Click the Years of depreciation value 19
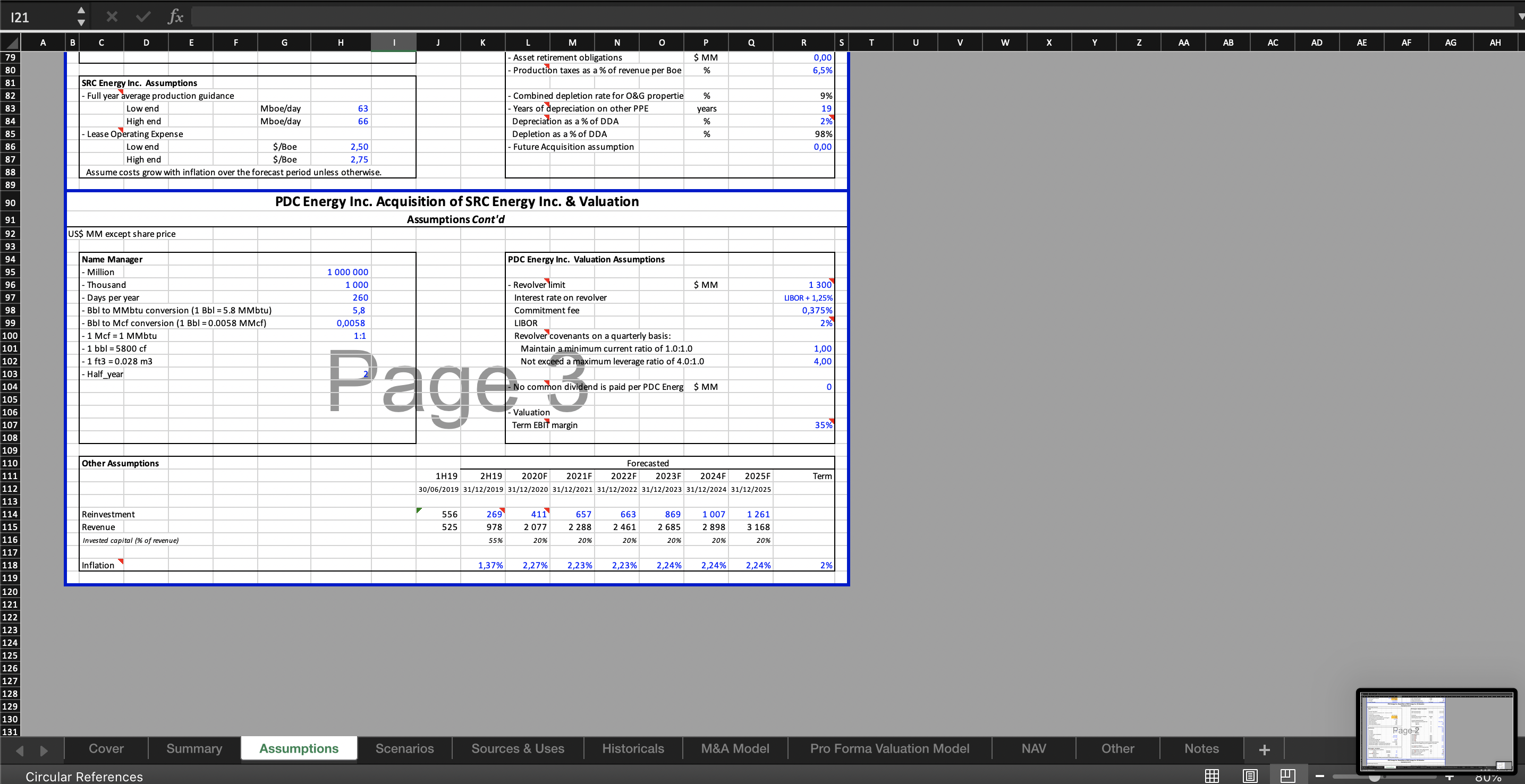 coord(804,108)
